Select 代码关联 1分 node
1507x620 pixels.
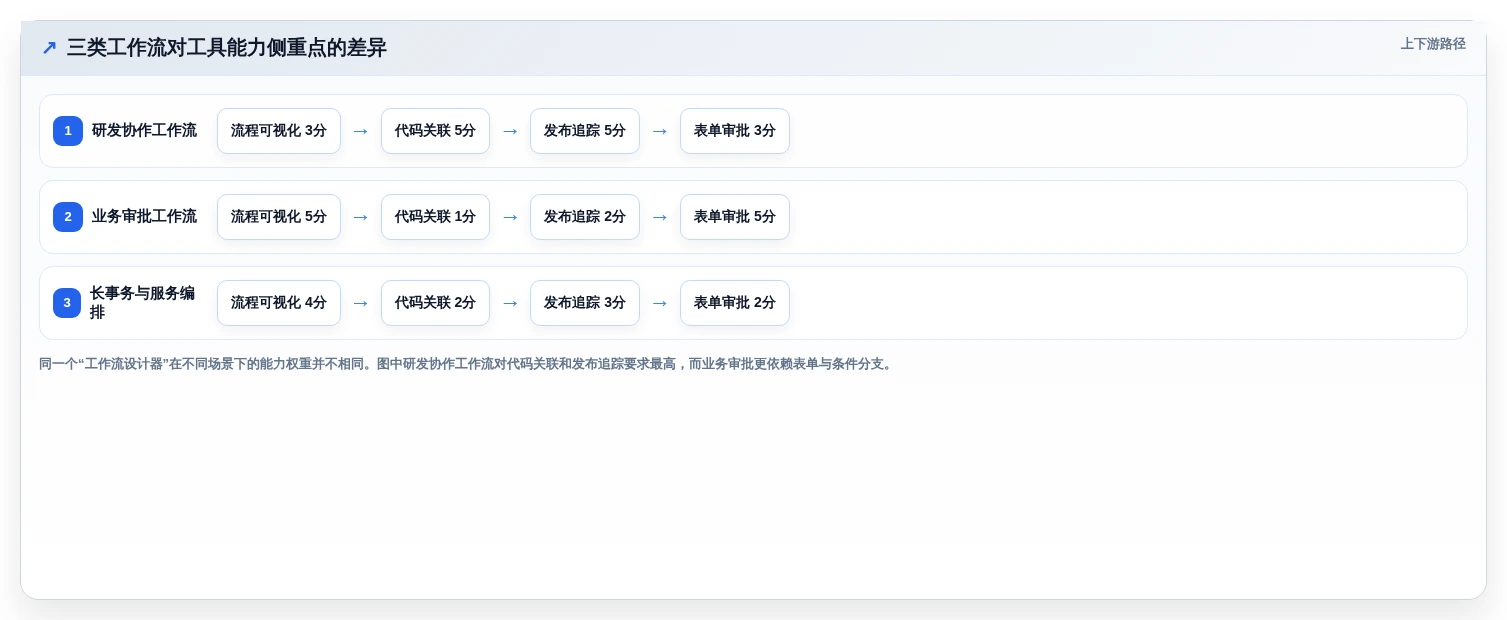pyautogui.click(x=435, y=217)
